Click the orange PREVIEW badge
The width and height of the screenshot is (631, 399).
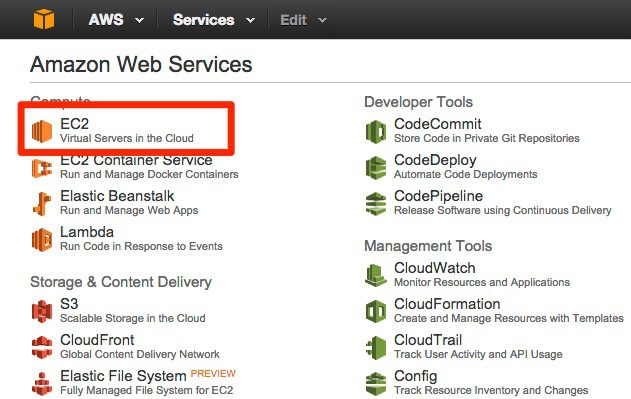click(x=213, y=374)
